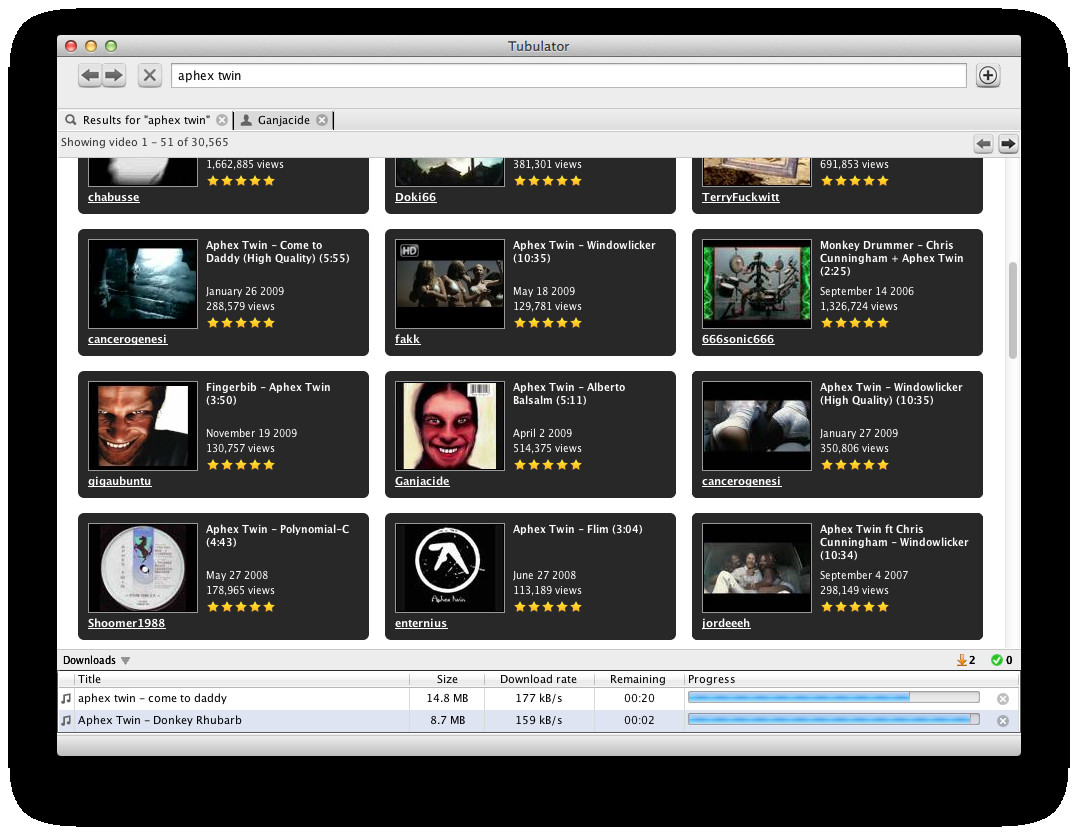This screenshot has height=835, width=1078.
Task: Click the plus button beside search field
Action: (988, 75)
